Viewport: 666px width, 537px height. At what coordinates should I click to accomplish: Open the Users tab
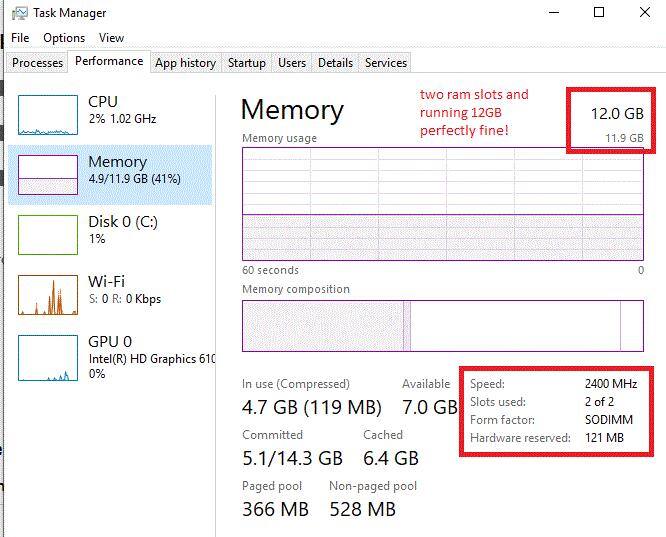pos(292,63)
